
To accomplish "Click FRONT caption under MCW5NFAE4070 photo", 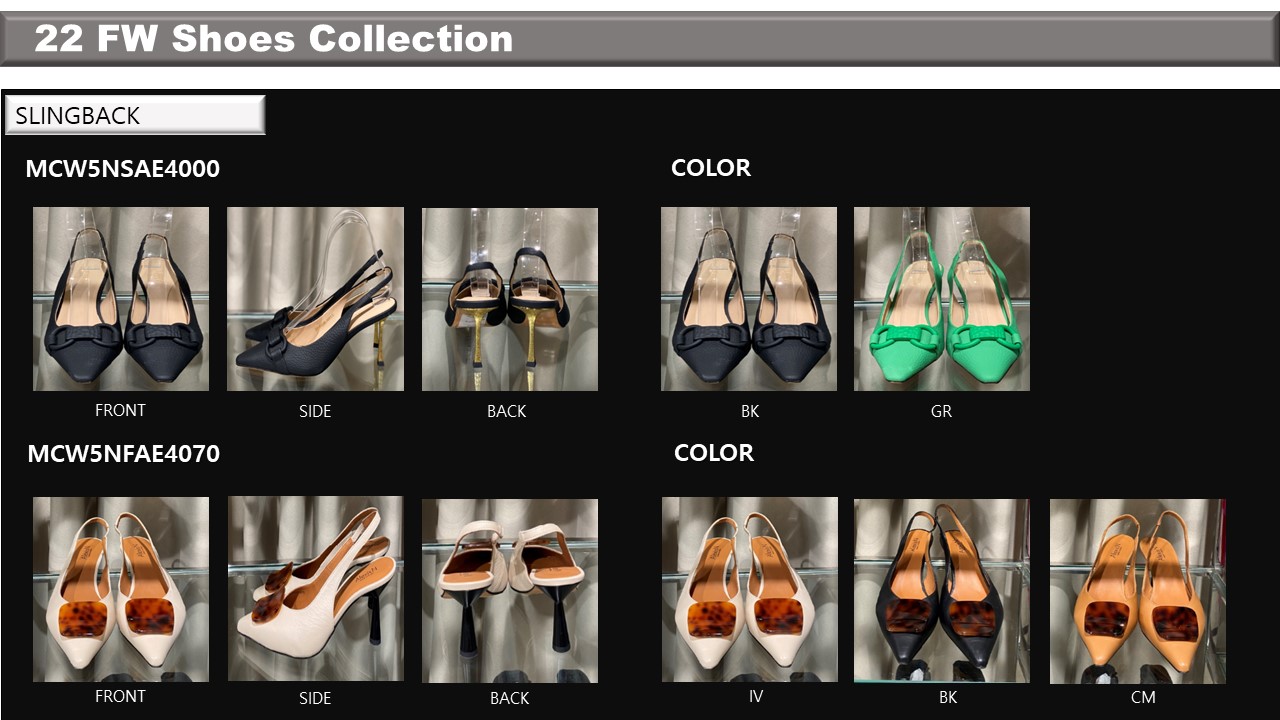I will [x=120, y=696].
